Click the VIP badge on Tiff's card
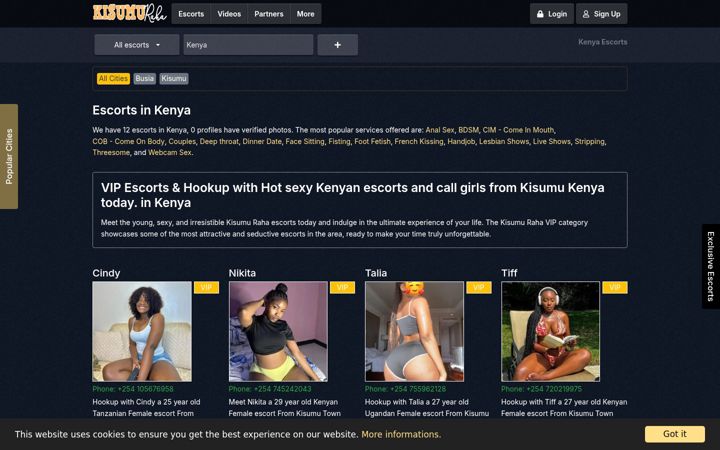The image size is (720, 450). coord(615,287)
